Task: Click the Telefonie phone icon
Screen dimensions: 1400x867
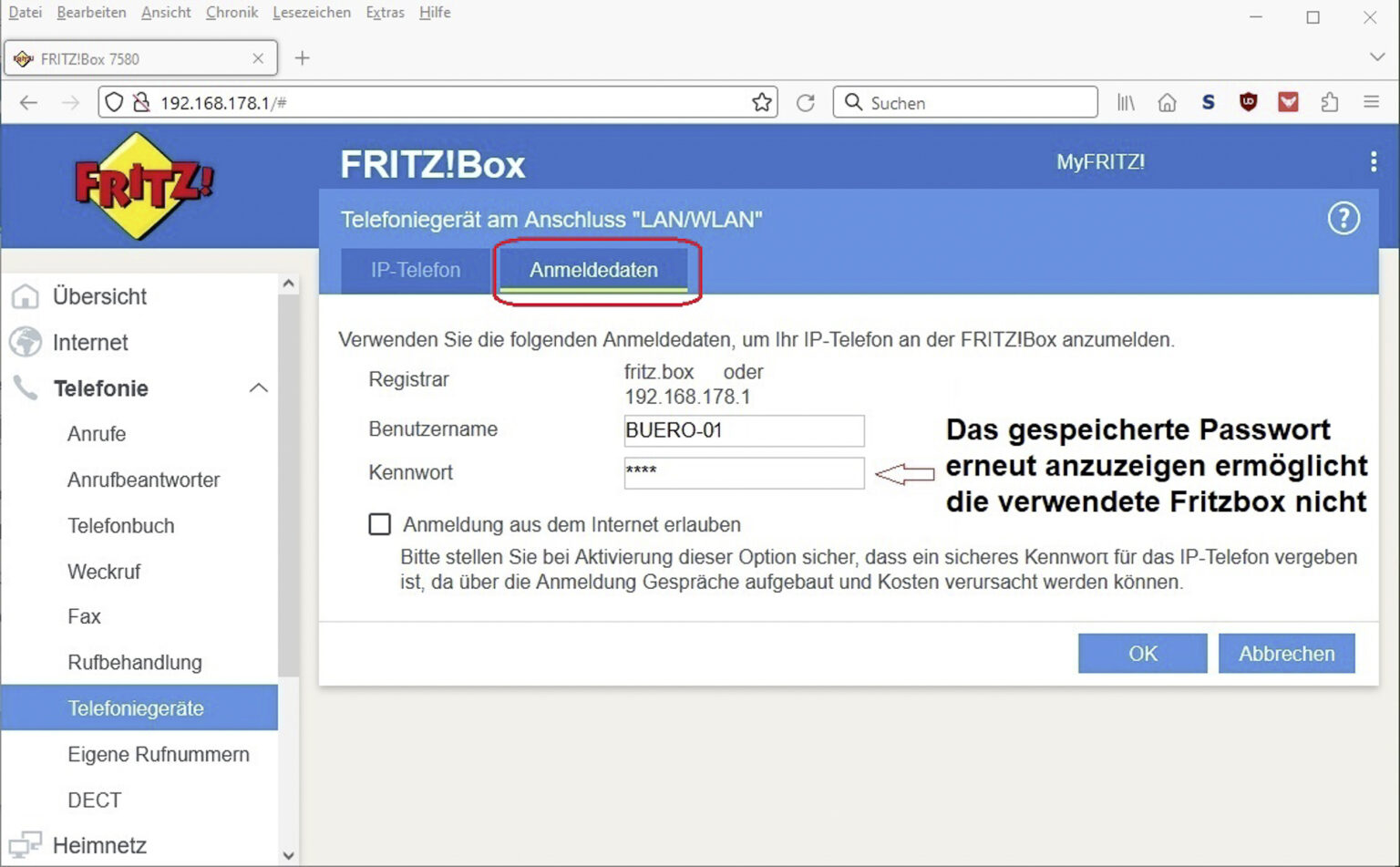Action: [x=25, y=388]
